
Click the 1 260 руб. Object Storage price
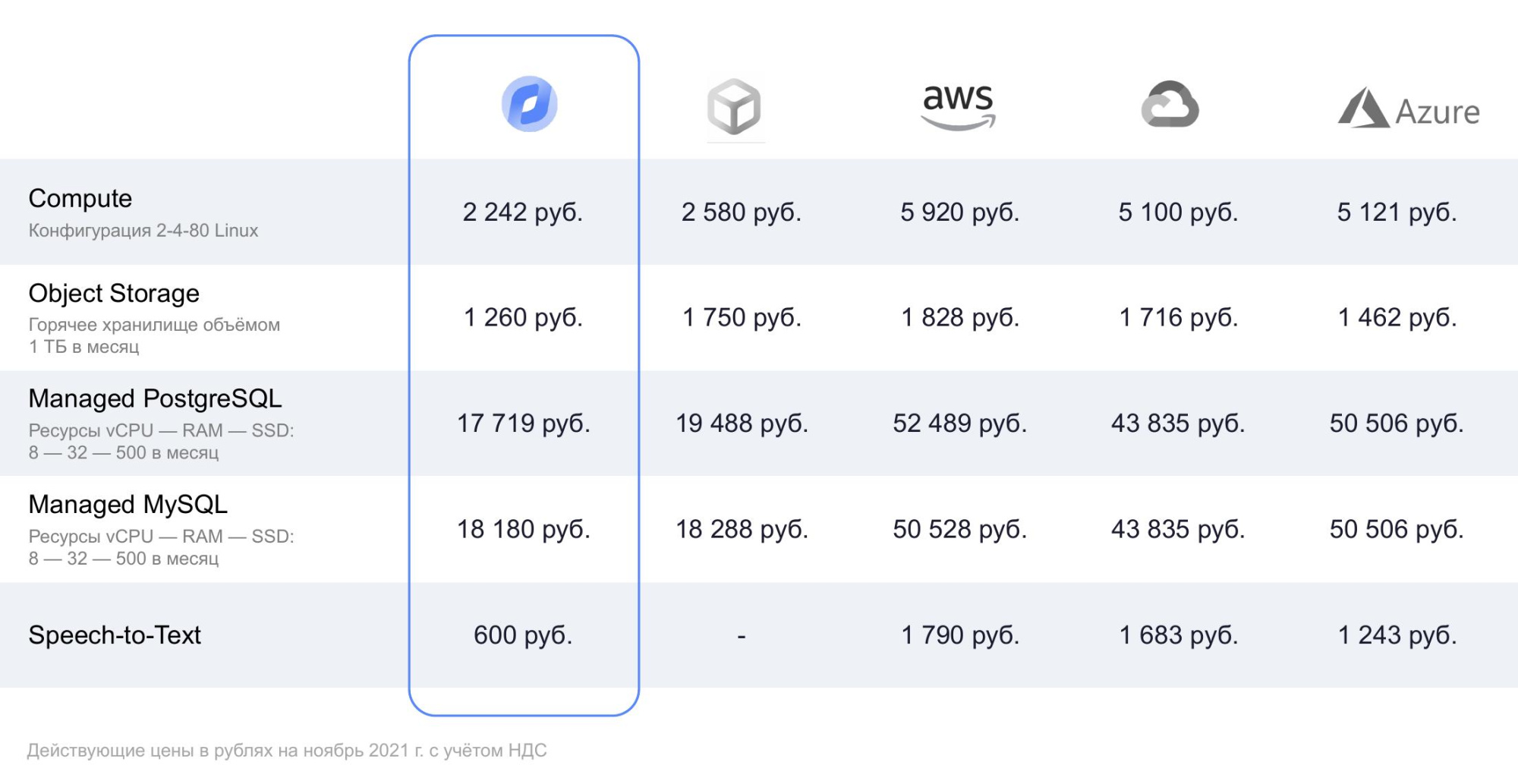click(x=523, y=317)
